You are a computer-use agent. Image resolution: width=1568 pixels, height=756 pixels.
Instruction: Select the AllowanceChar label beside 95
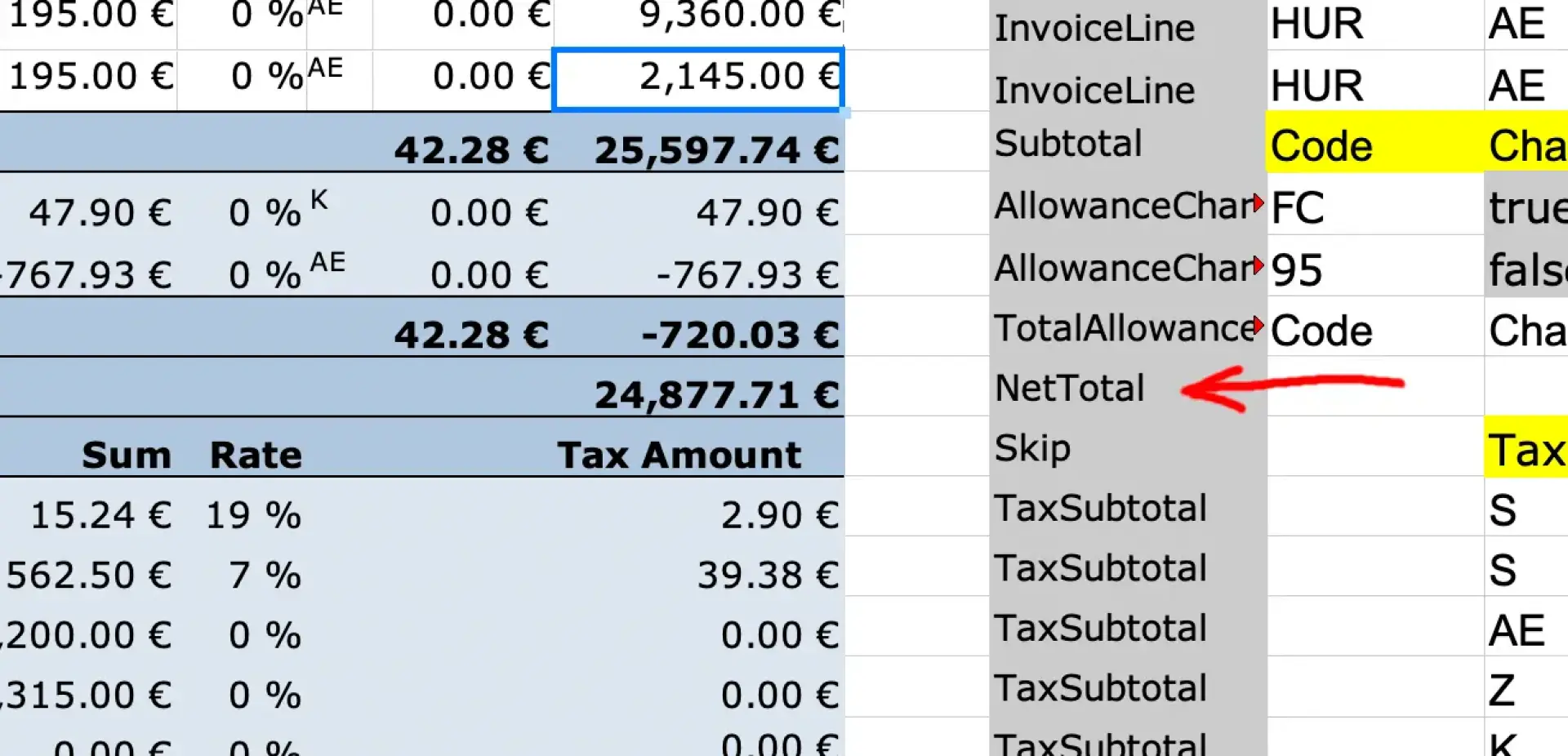coord(1128,265)
